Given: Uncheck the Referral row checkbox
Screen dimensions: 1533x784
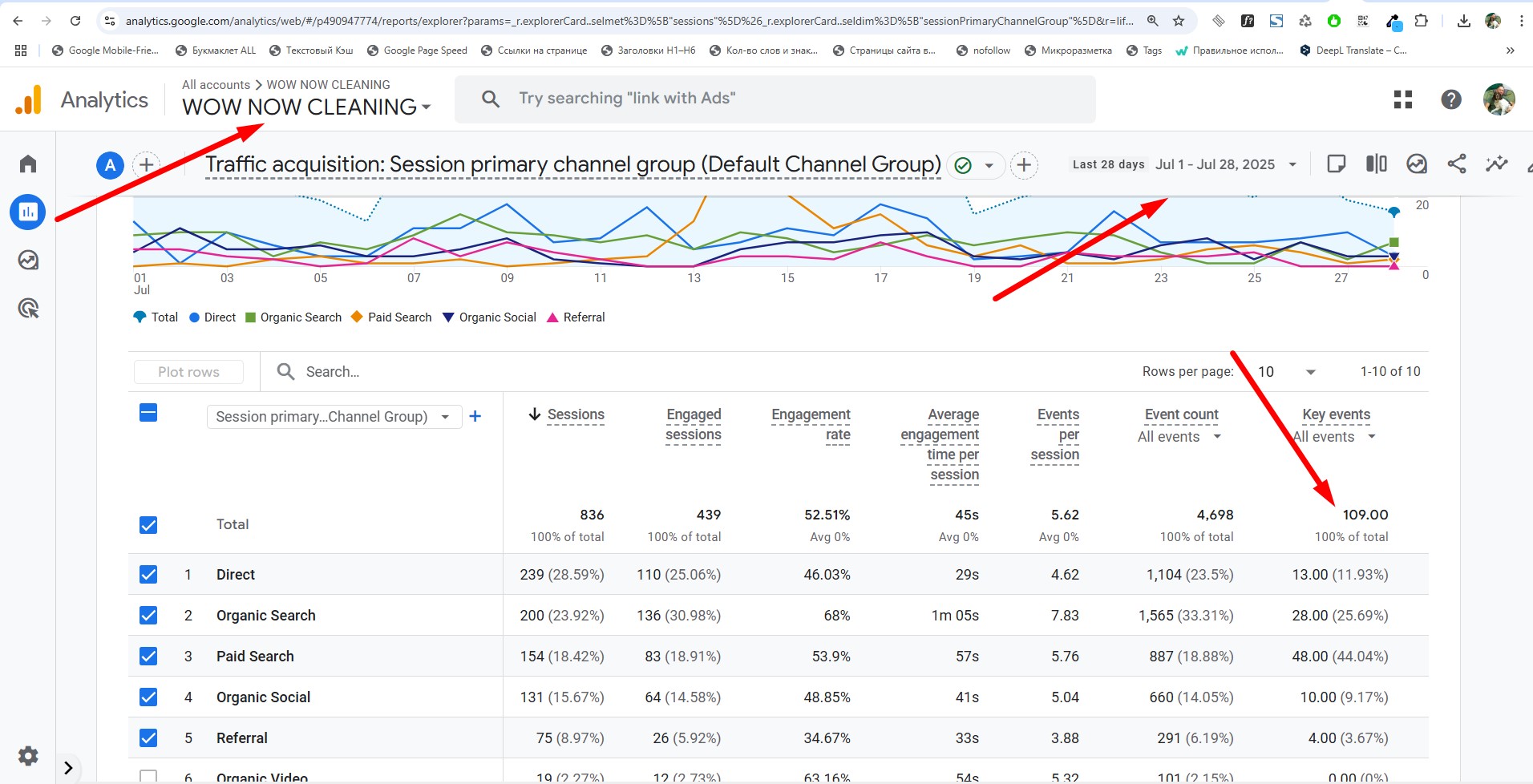Looking at the screenshot, I should coord(148,738).
